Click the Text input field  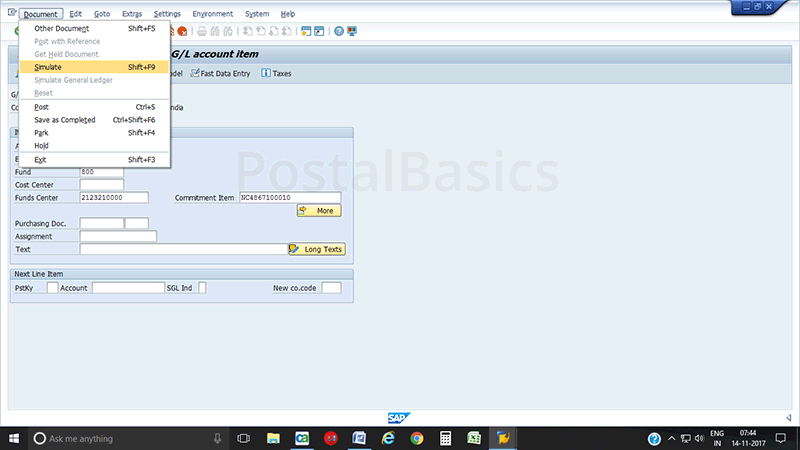pos(183,249)
